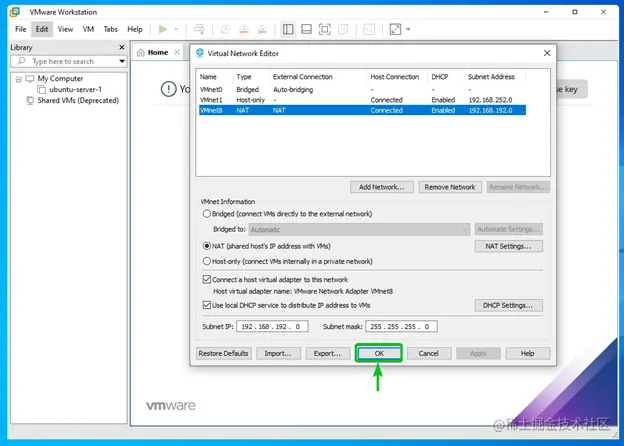Open DHCP Settings
The width and height of the screenshot is (624, 446).
(x=508, y=305)
